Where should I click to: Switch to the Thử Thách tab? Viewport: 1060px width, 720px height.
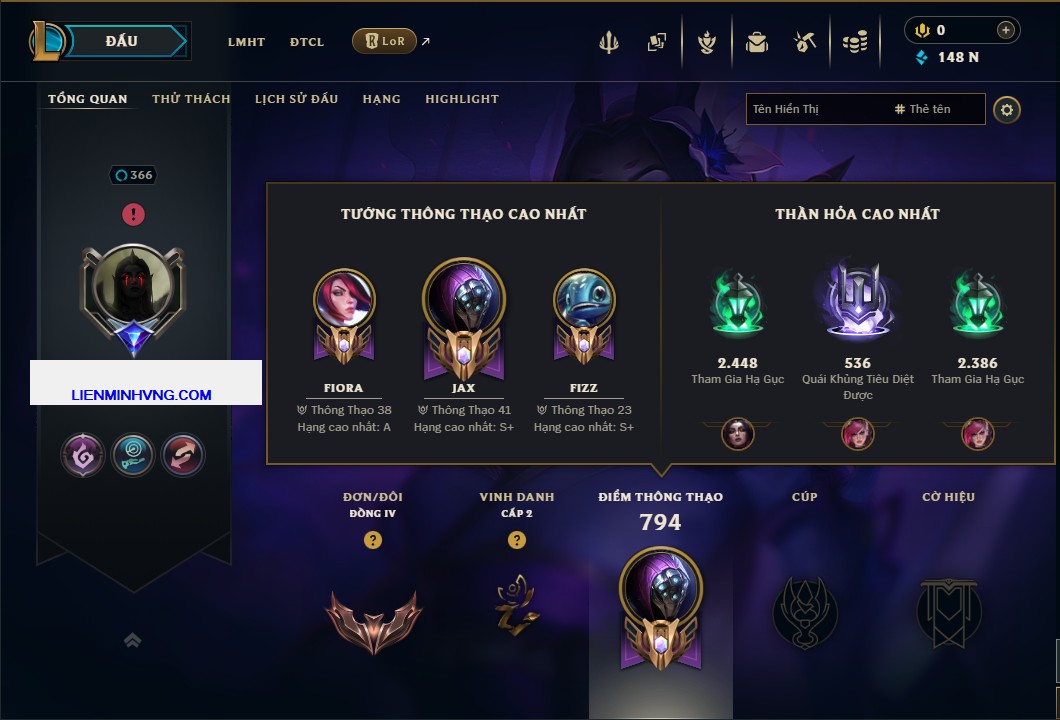191,99
